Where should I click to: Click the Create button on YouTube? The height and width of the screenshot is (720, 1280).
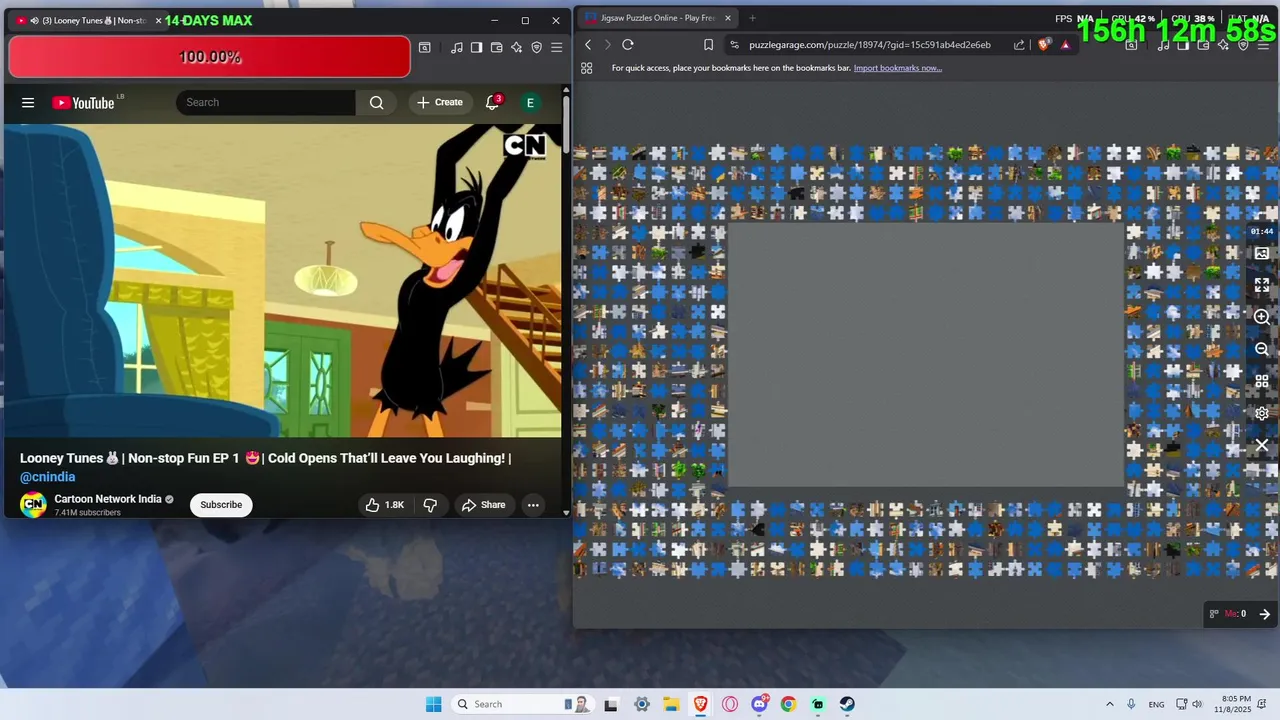(440, 102)
